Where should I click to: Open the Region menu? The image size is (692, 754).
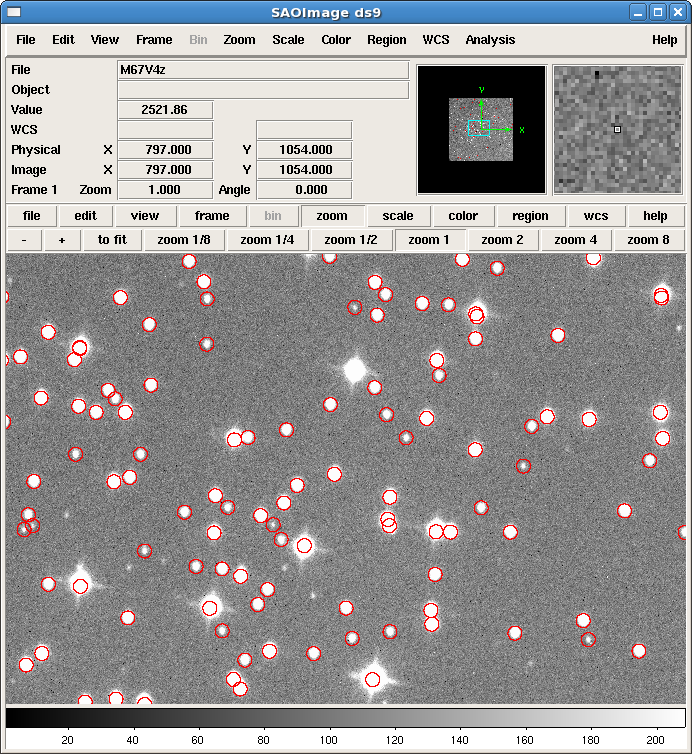tap(387, 40)
